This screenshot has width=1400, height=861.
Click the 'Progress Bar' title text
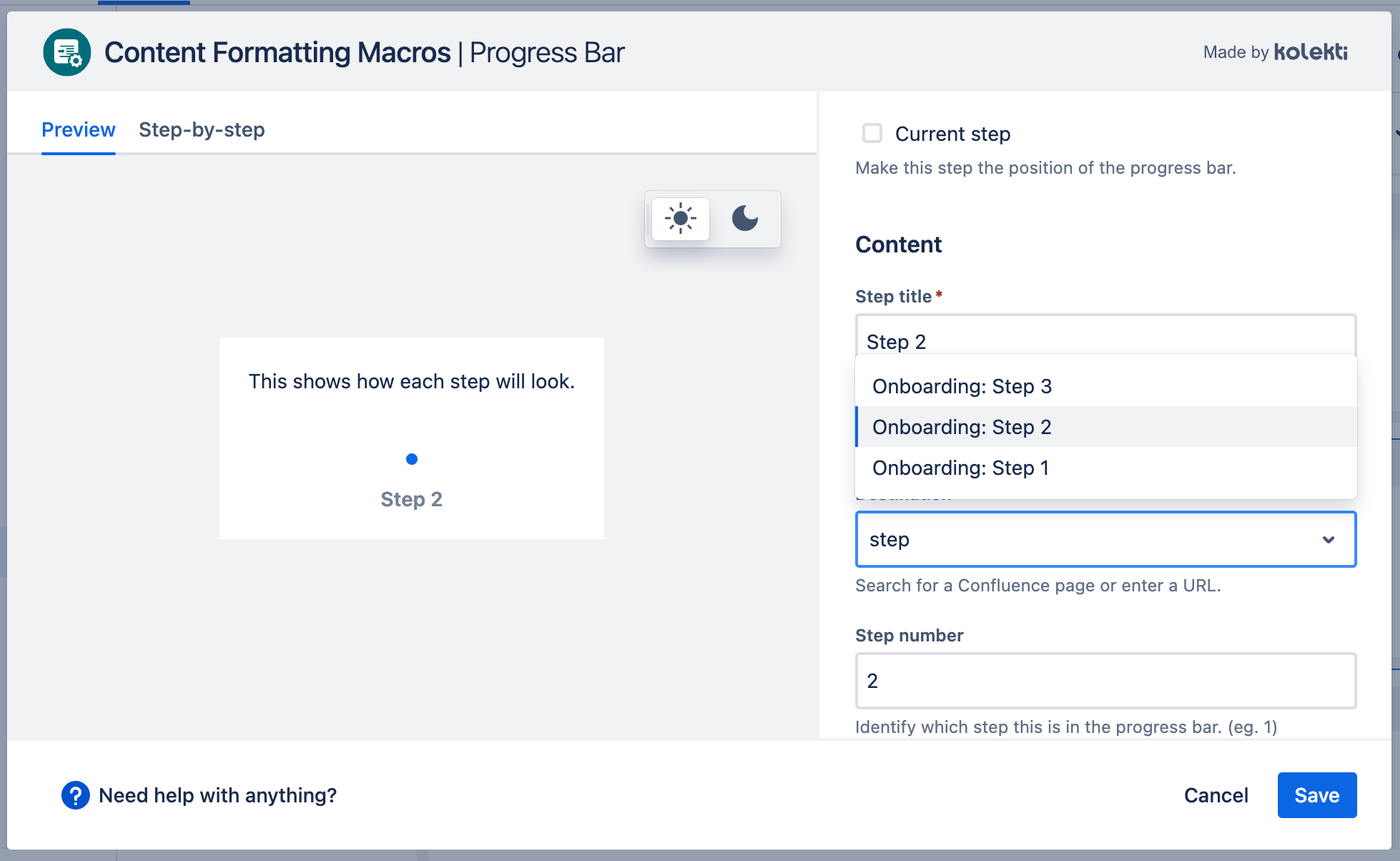[547, 52]
